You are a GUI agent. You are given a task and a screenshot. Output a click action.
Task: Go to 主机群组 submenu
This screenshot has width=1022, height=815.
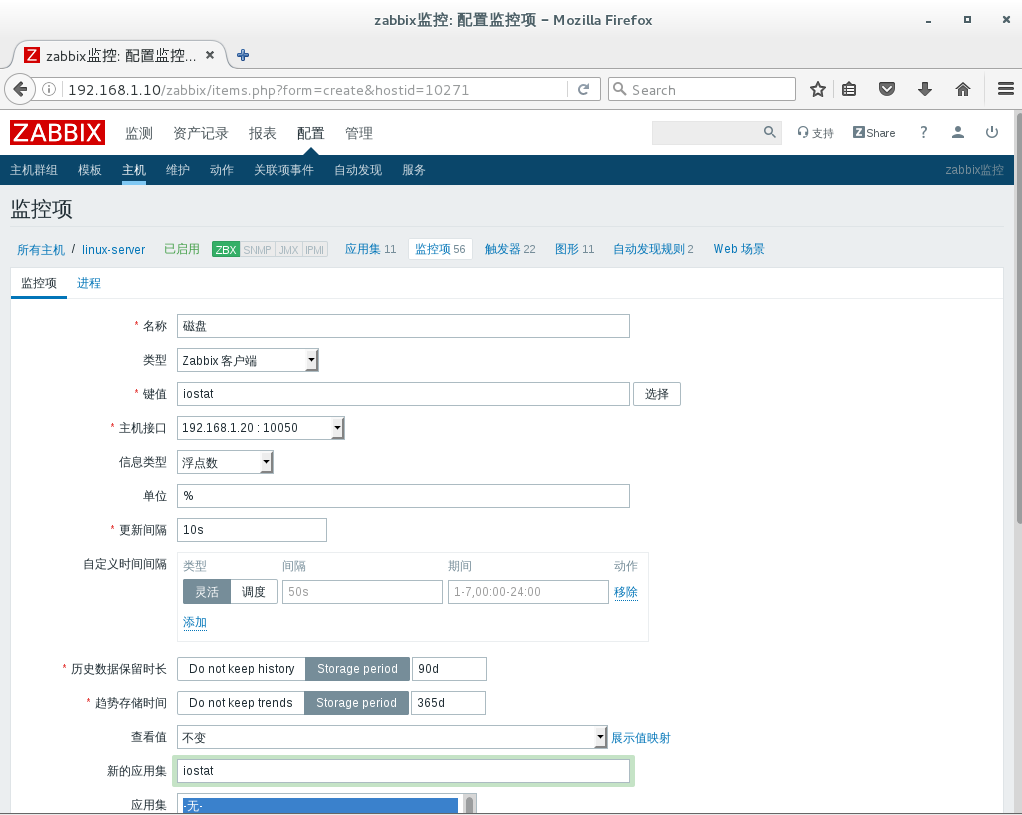click(x=34, y=170)
